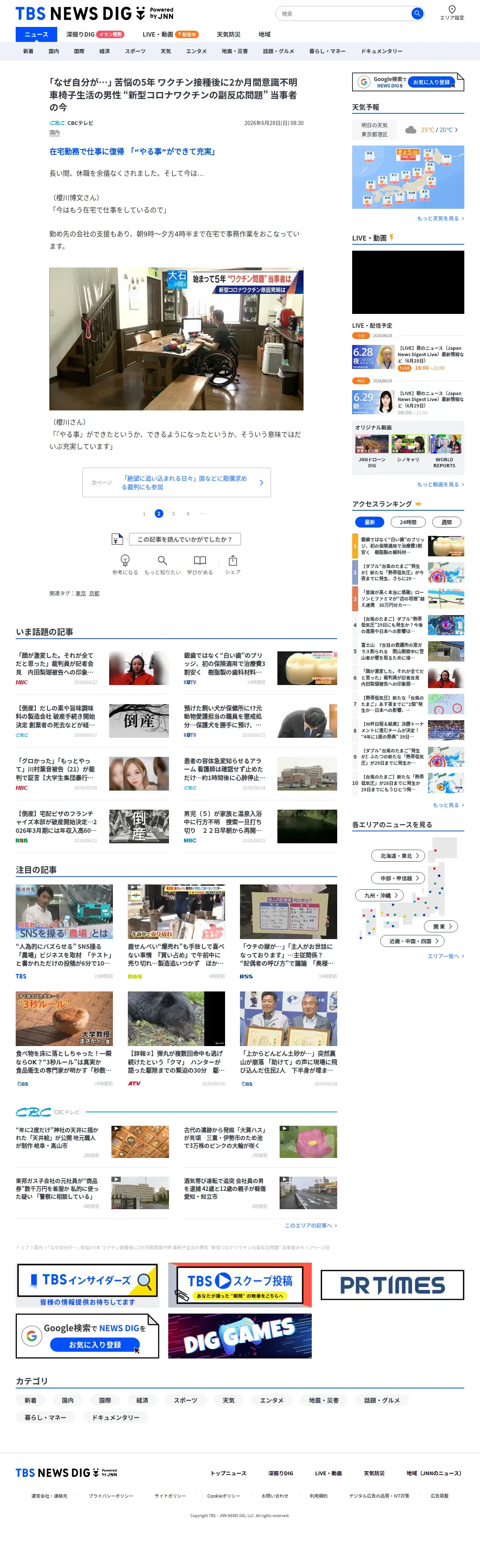Open the WORLD REPORTS original video thumbnail
This screenshot has width=480, height=1568.
445,444
